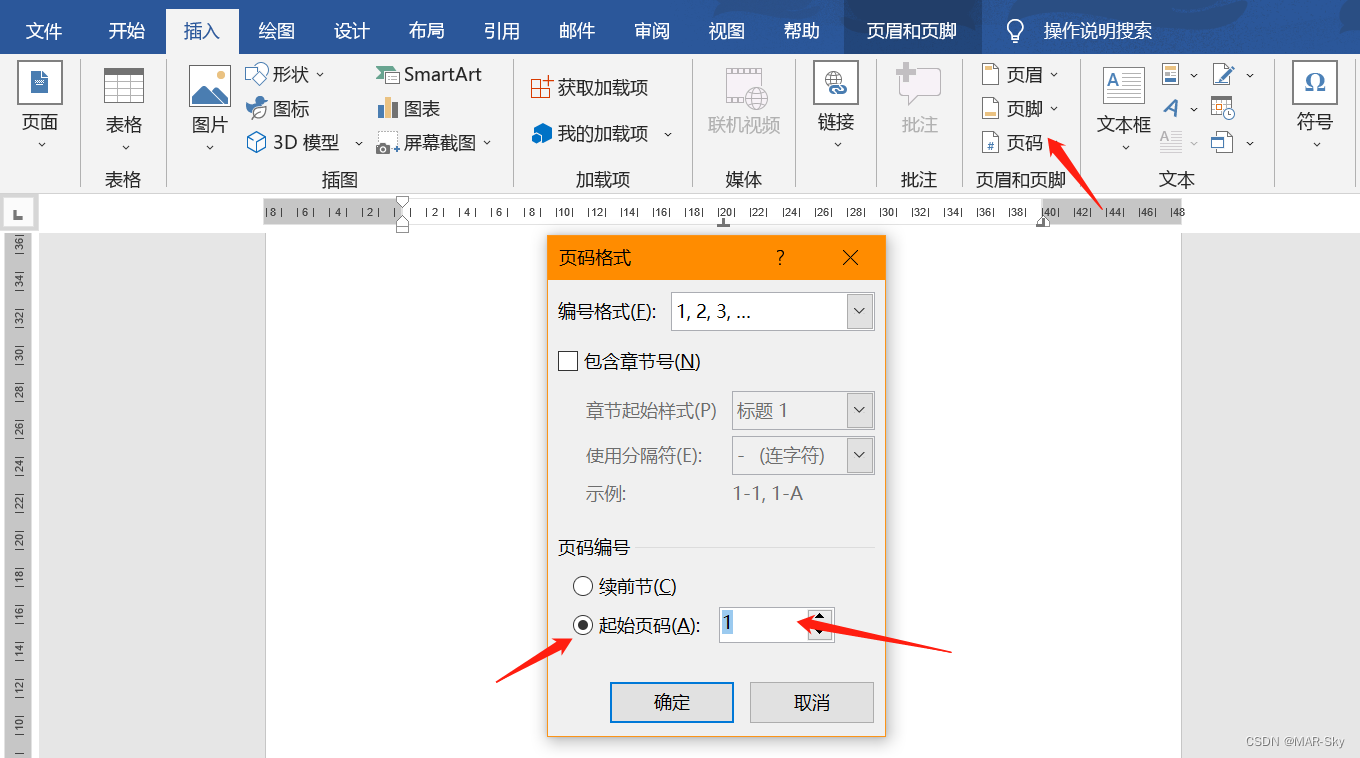Image resolution: width=1360 pixels, height=758 pixels.
Task: Click the tab selector at the ruler's left end
Action: (20, 212)
